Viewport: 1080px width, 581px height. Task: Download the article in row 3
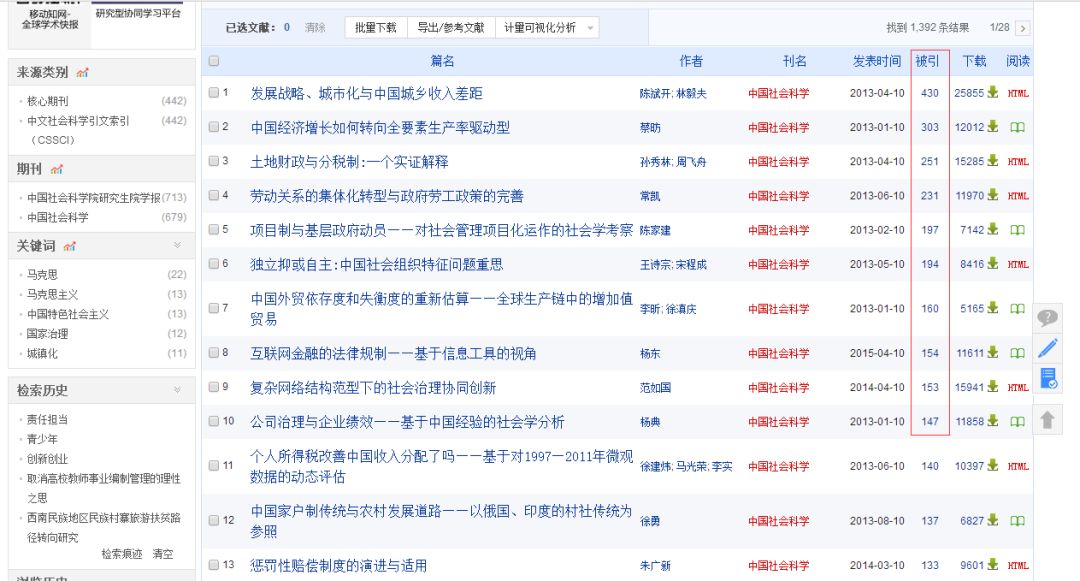pyautogui.click(x=993, y=160)
